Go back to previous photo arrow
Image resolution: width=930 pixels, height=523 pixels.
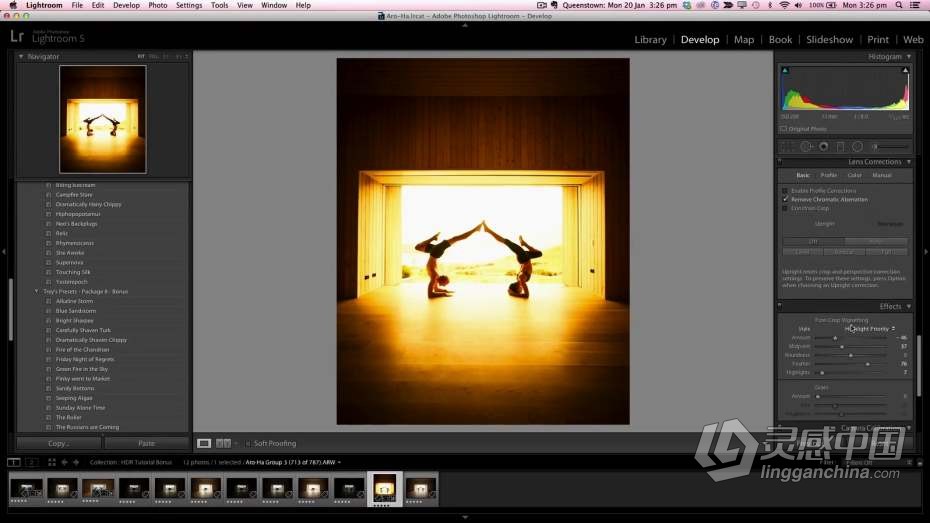tap(65, 462)
